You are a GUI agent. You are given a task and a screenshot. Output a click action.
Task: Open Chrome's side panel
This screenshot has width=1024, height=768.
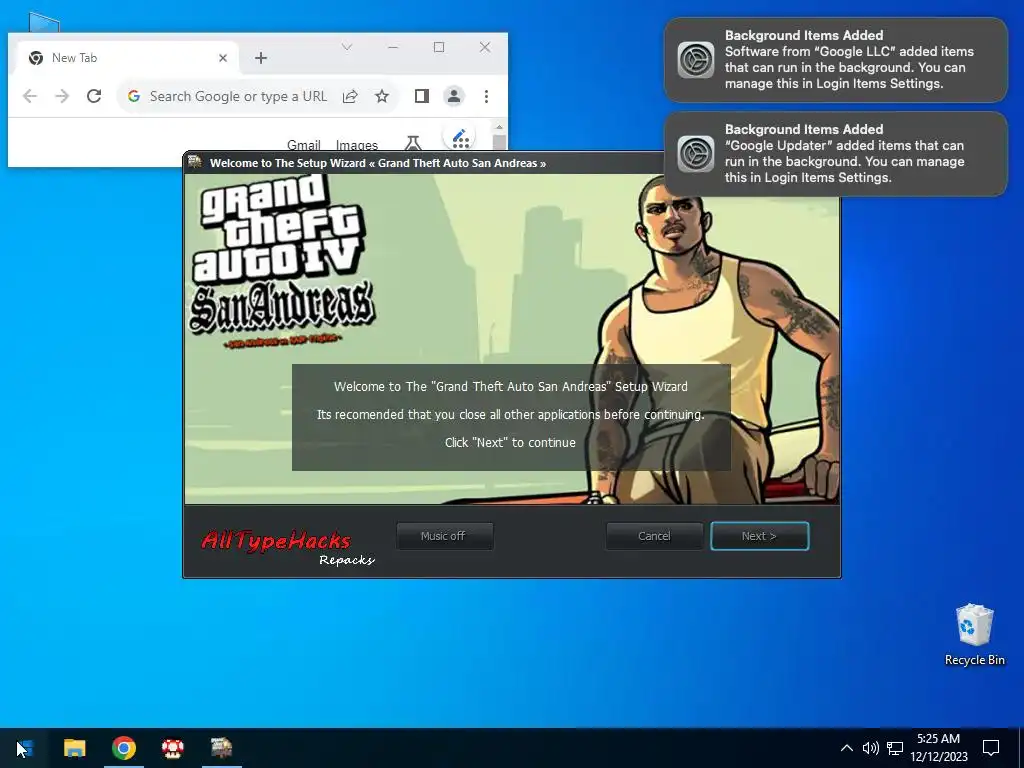pyautogui.click(x=422, y=96)
